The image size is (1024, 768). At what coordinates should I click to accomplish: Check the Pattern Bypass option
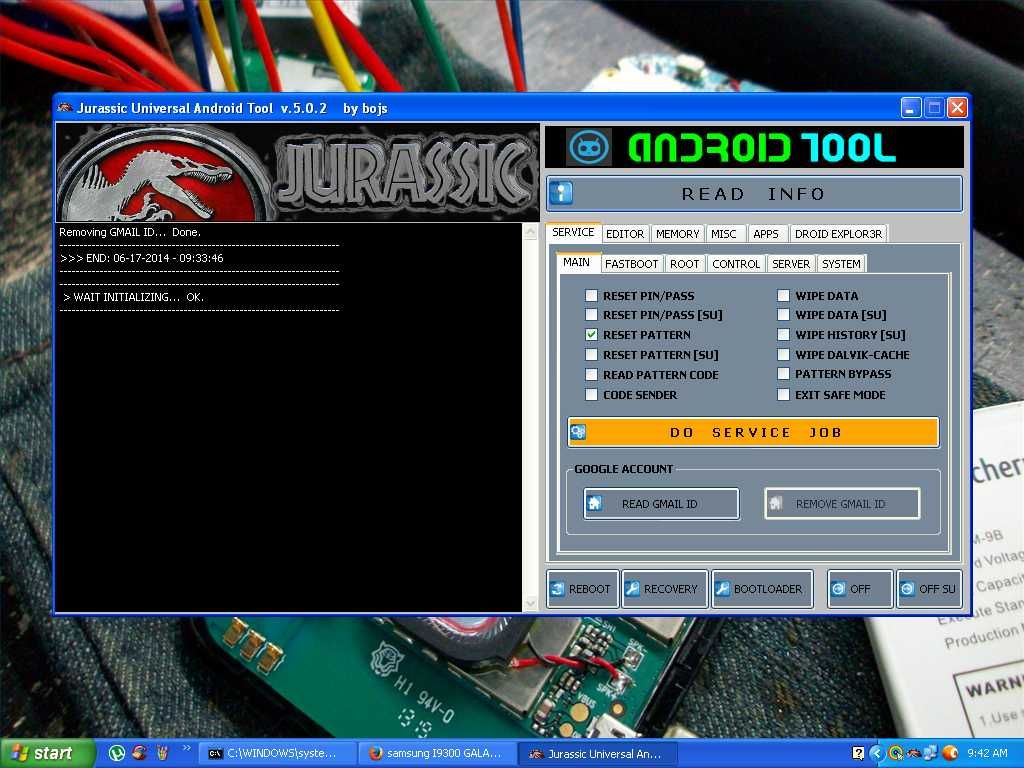[x=784, y=374]
